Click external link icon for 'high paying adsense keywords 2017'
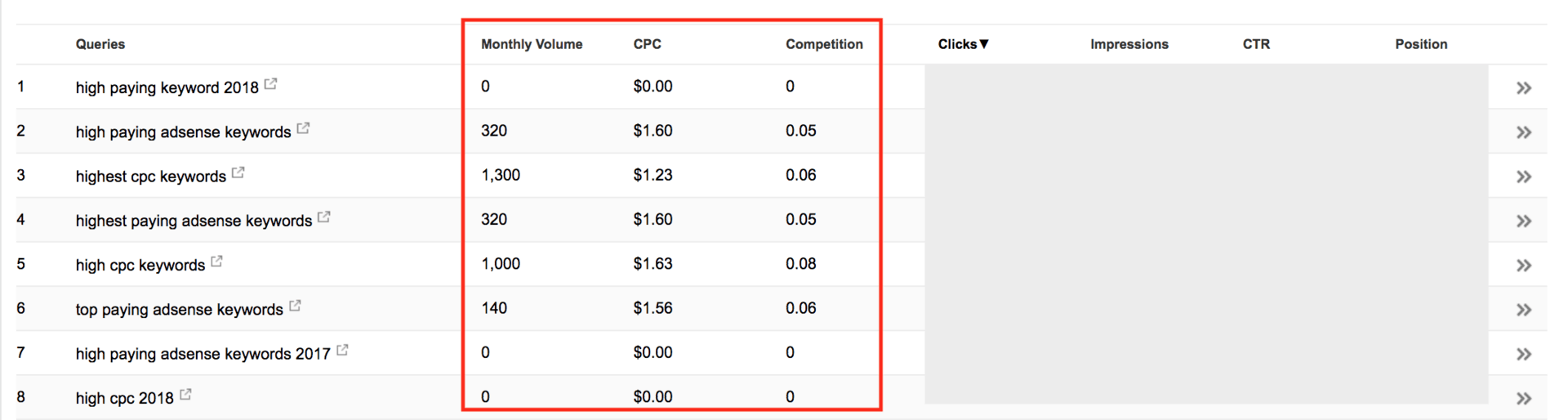The width and height of the screenshot is (1568, 420). (x=342, y=350)
